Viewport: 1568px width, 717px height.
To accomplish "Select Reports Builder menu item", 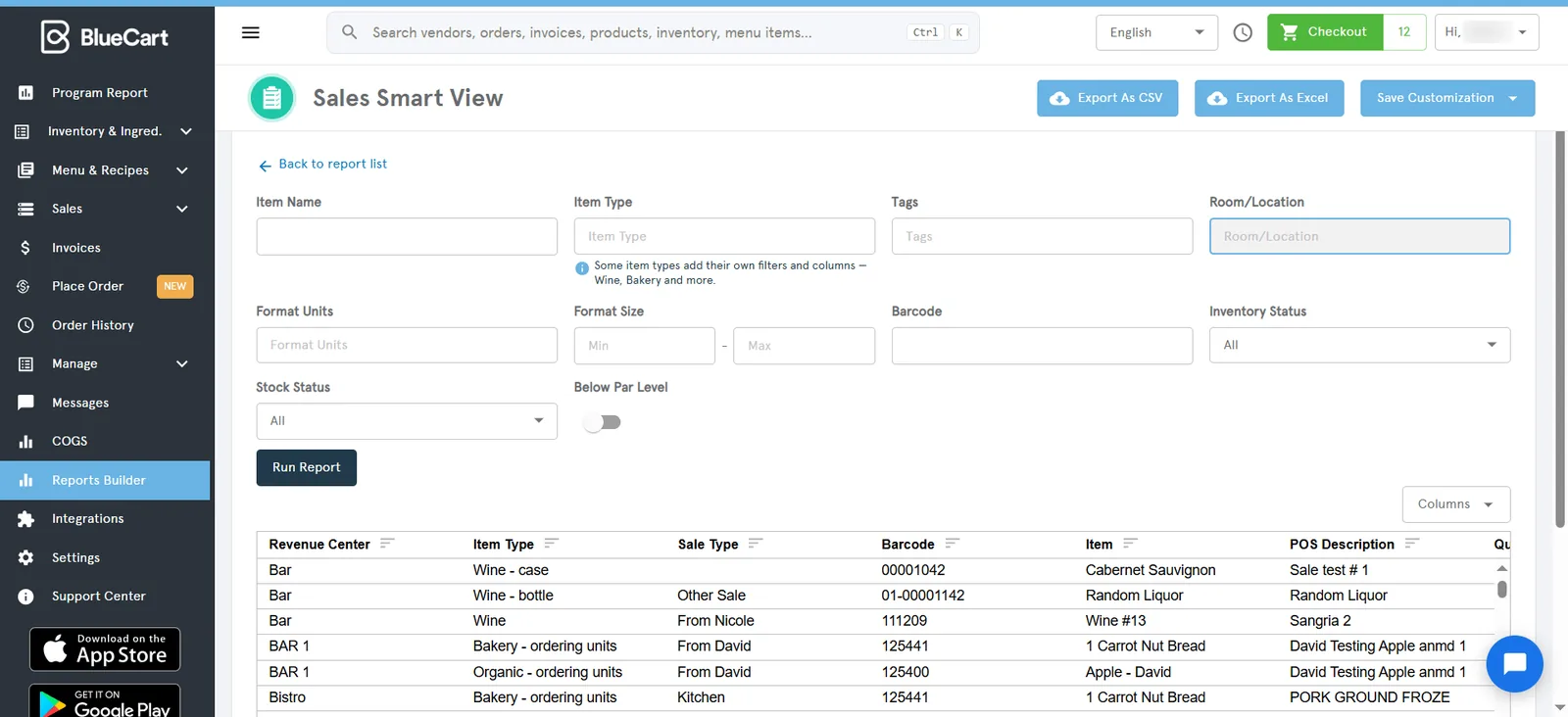I will pyautogui.click(x=105, y=480).
